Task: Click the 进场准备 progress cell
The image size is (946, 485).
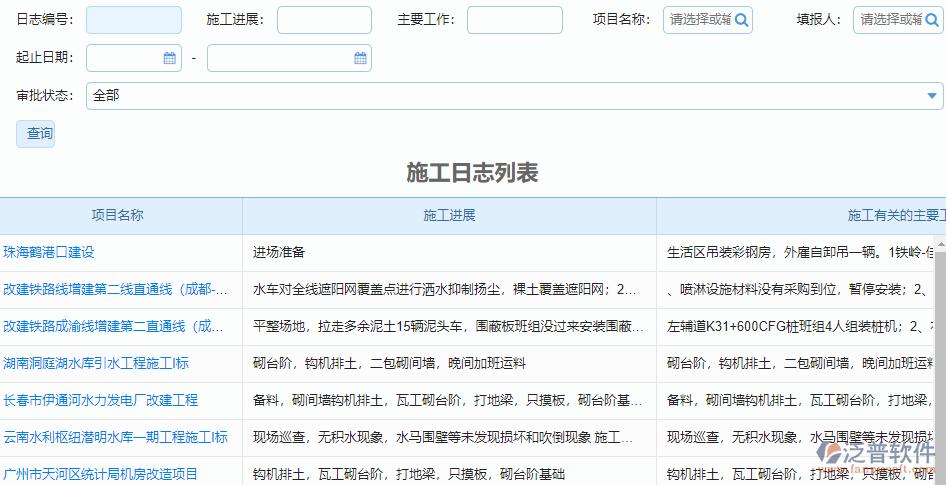Action: tap(449, 253)
